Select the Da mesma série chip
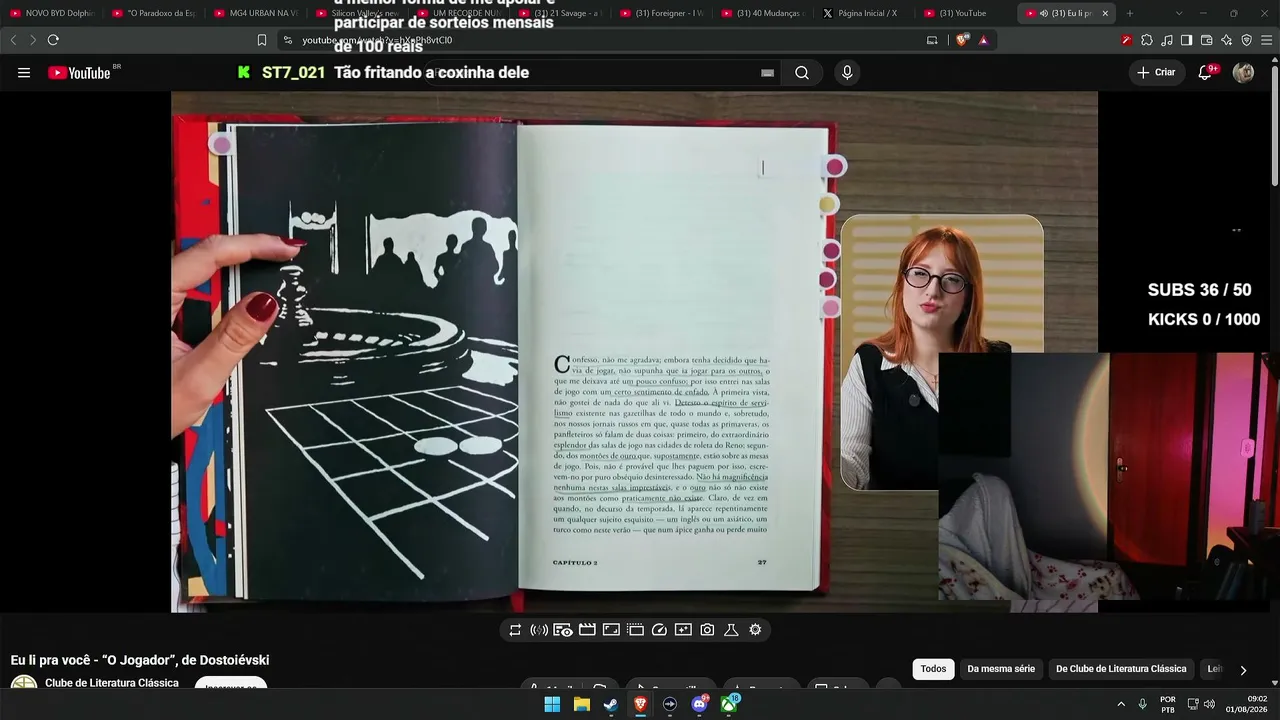The image size is (1280, 720). 1001,669
